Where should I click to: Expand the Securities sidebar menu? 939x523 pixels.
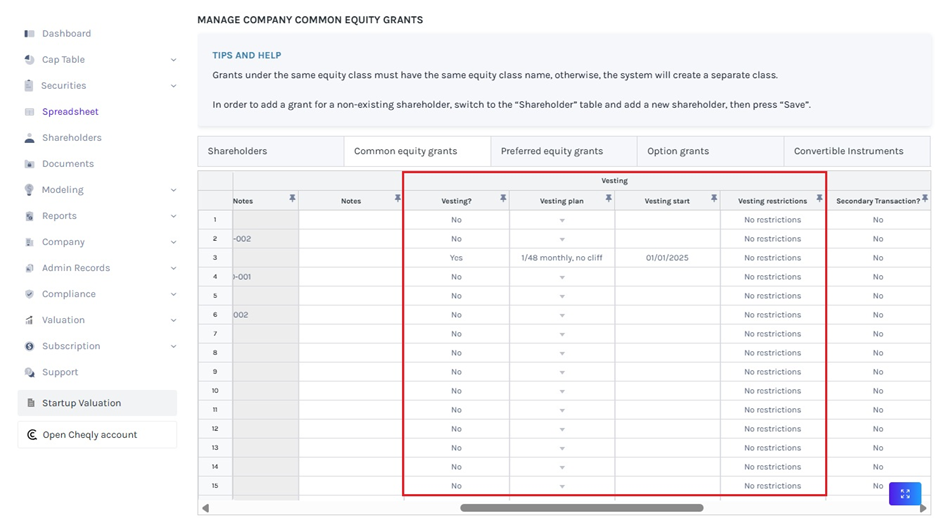click(173, 86)
